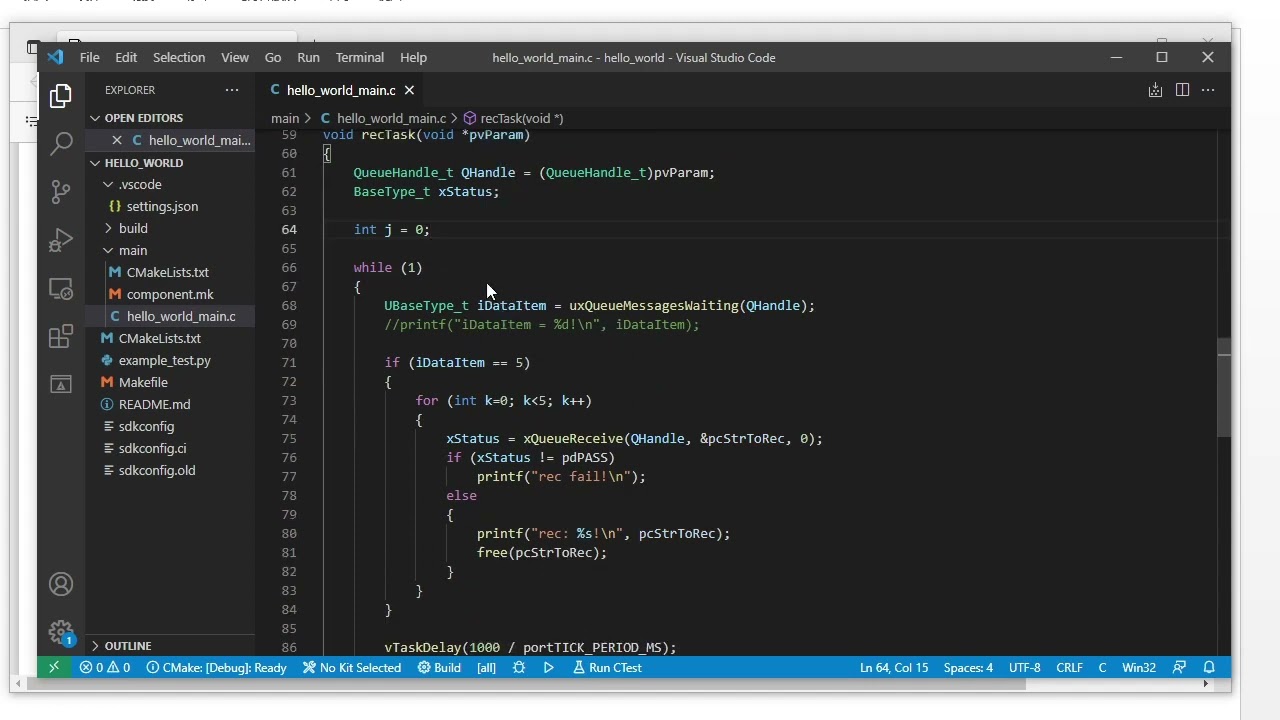This screenshot has width=1280, height=720.
Task: Click Win32 configuration in status bar
Action: (1139, 667)
